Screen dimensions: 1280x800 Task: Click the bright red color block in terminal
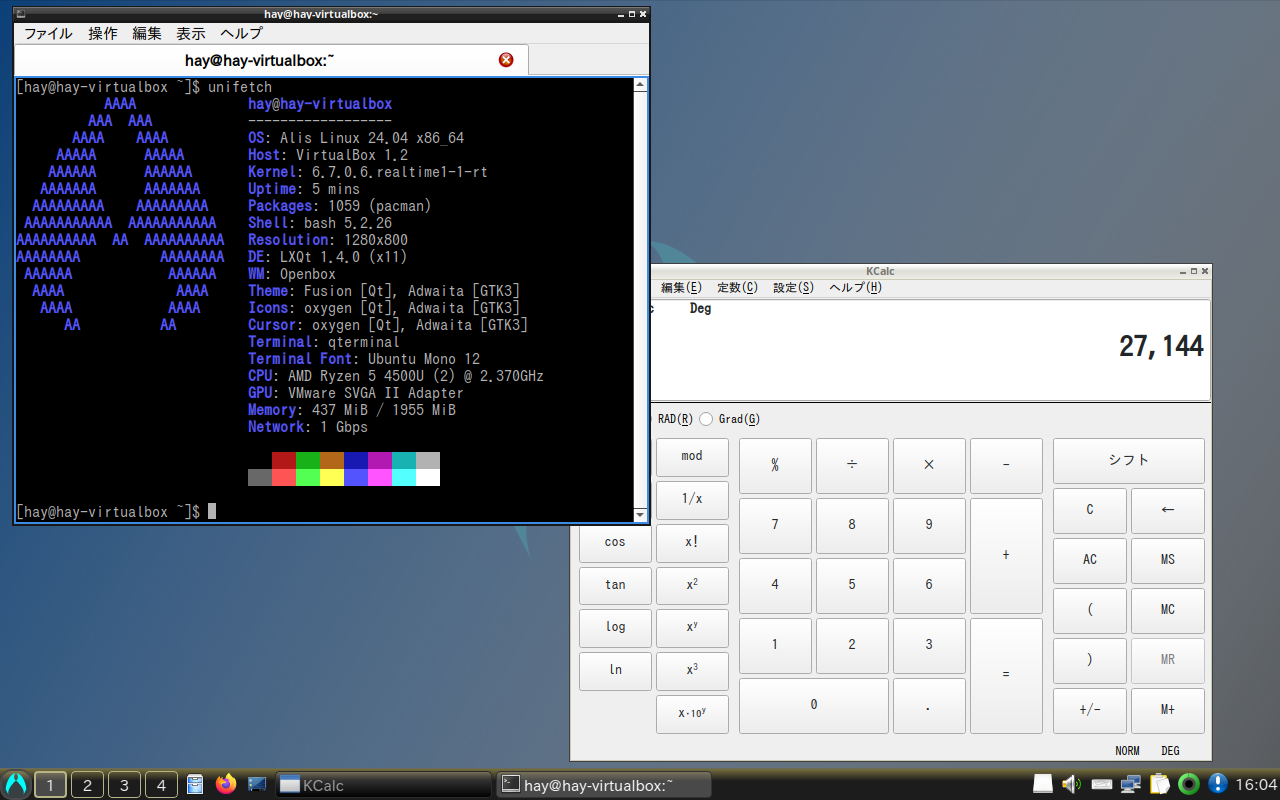click(284, 478)
